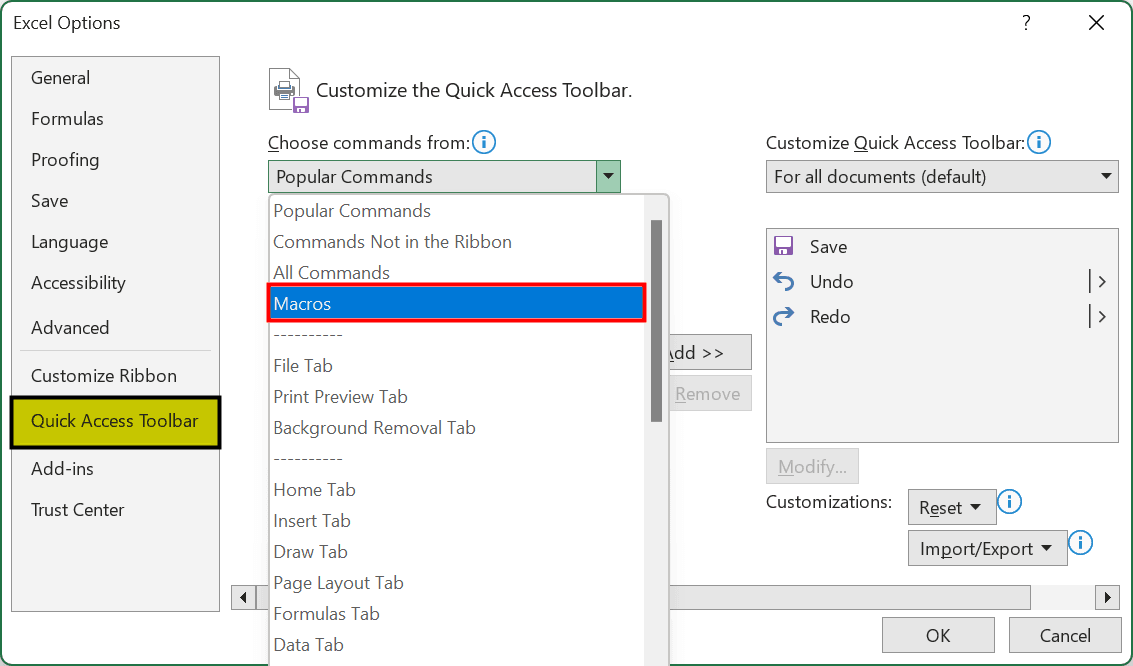Image resolution: width=1133 pixels, height=666 pixels.
Task: Select Page Layout Tab option
Action: point(457,584)
